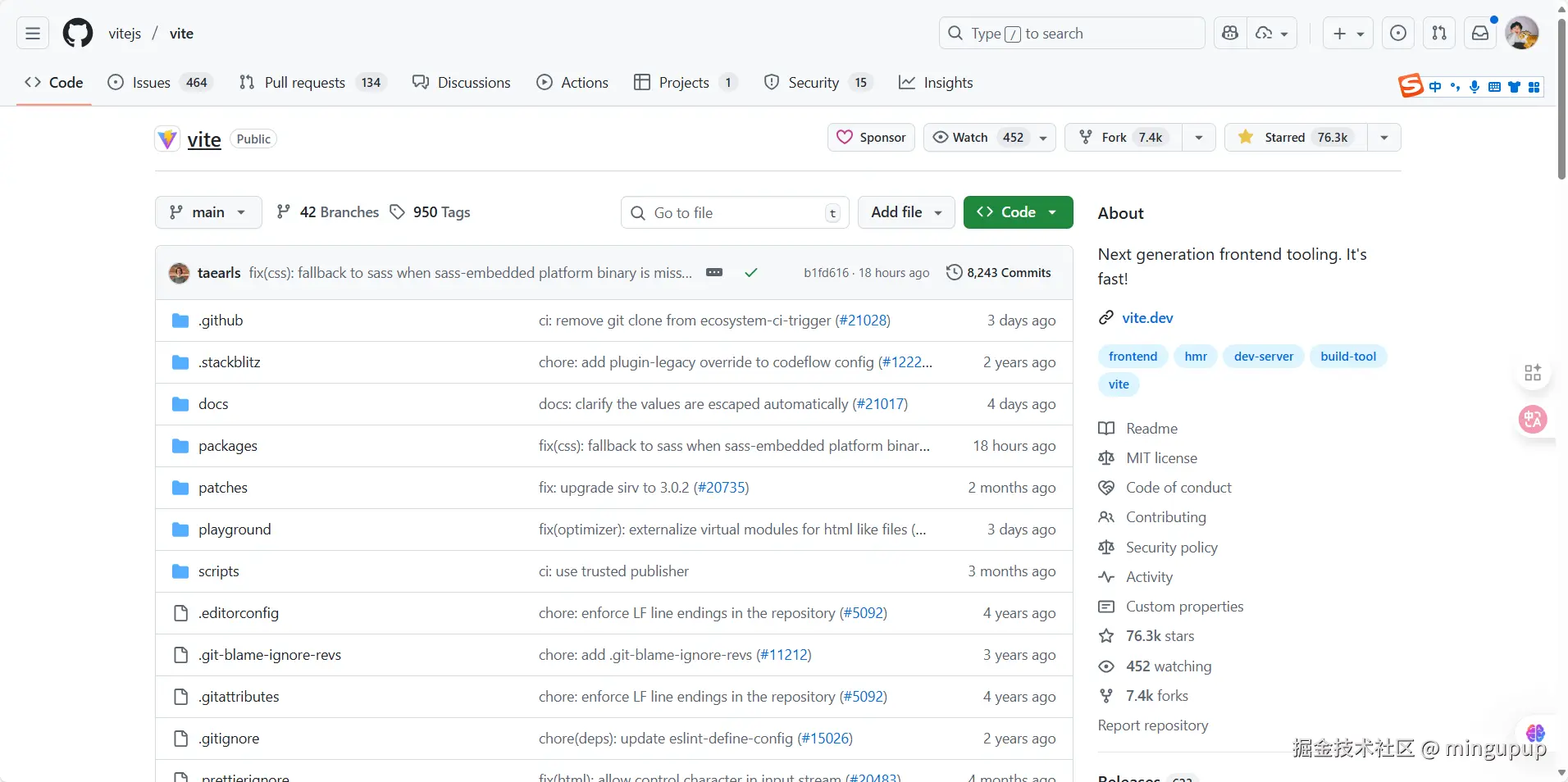Fork the repository with Fork button
This screenshot has width=1568, height=782.
[1123, 138]
